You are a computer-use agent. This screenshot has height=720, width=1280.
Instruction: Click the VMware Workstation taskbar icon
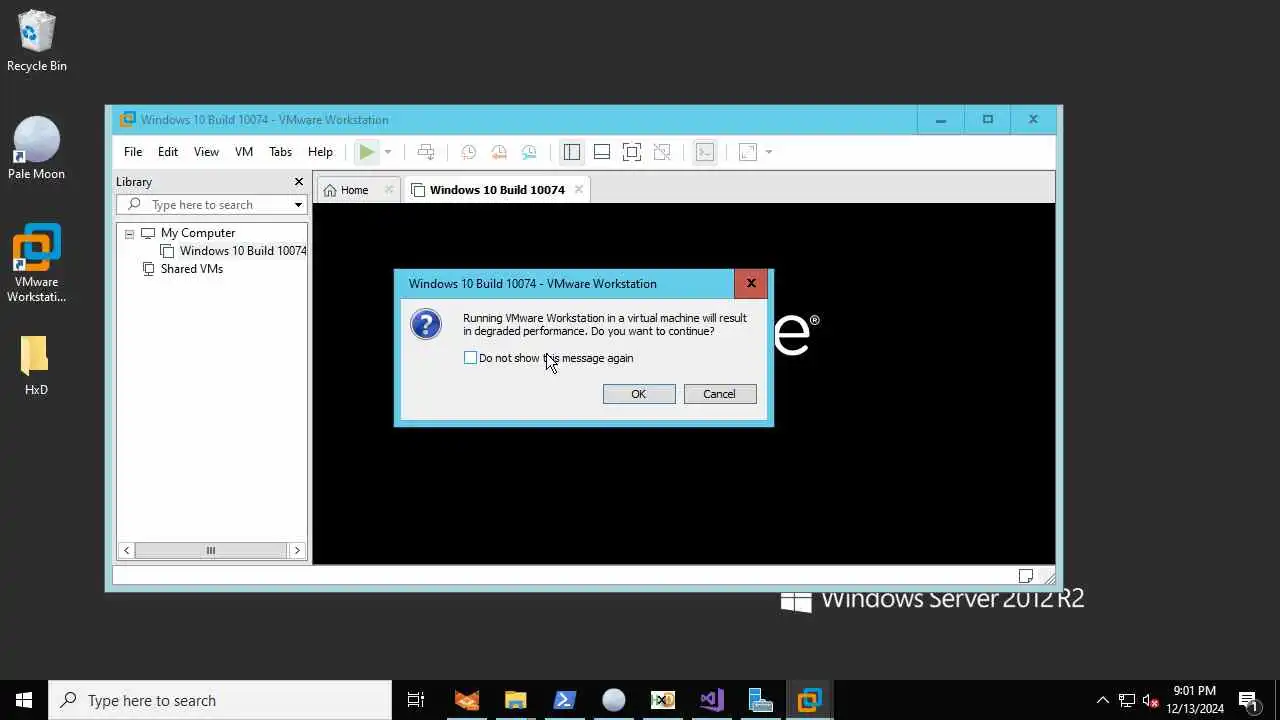tap(809, 700)
